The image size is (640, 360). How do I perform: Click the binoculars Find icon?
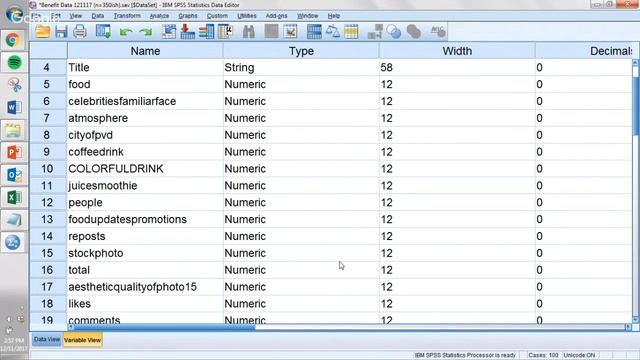click(x=249, y=31)
